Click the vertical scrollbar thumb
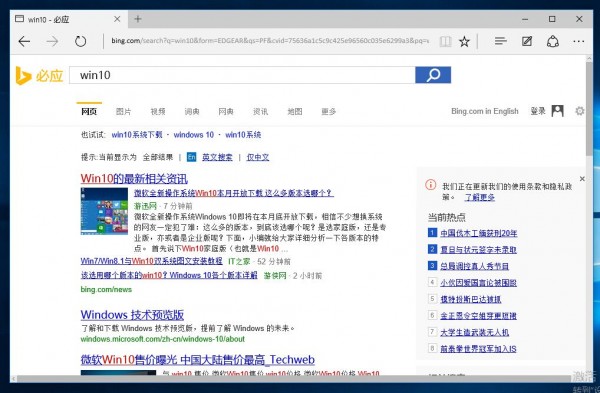Viewport: 600px width, 393px height. pyautogui.click(x=589, y=109)
